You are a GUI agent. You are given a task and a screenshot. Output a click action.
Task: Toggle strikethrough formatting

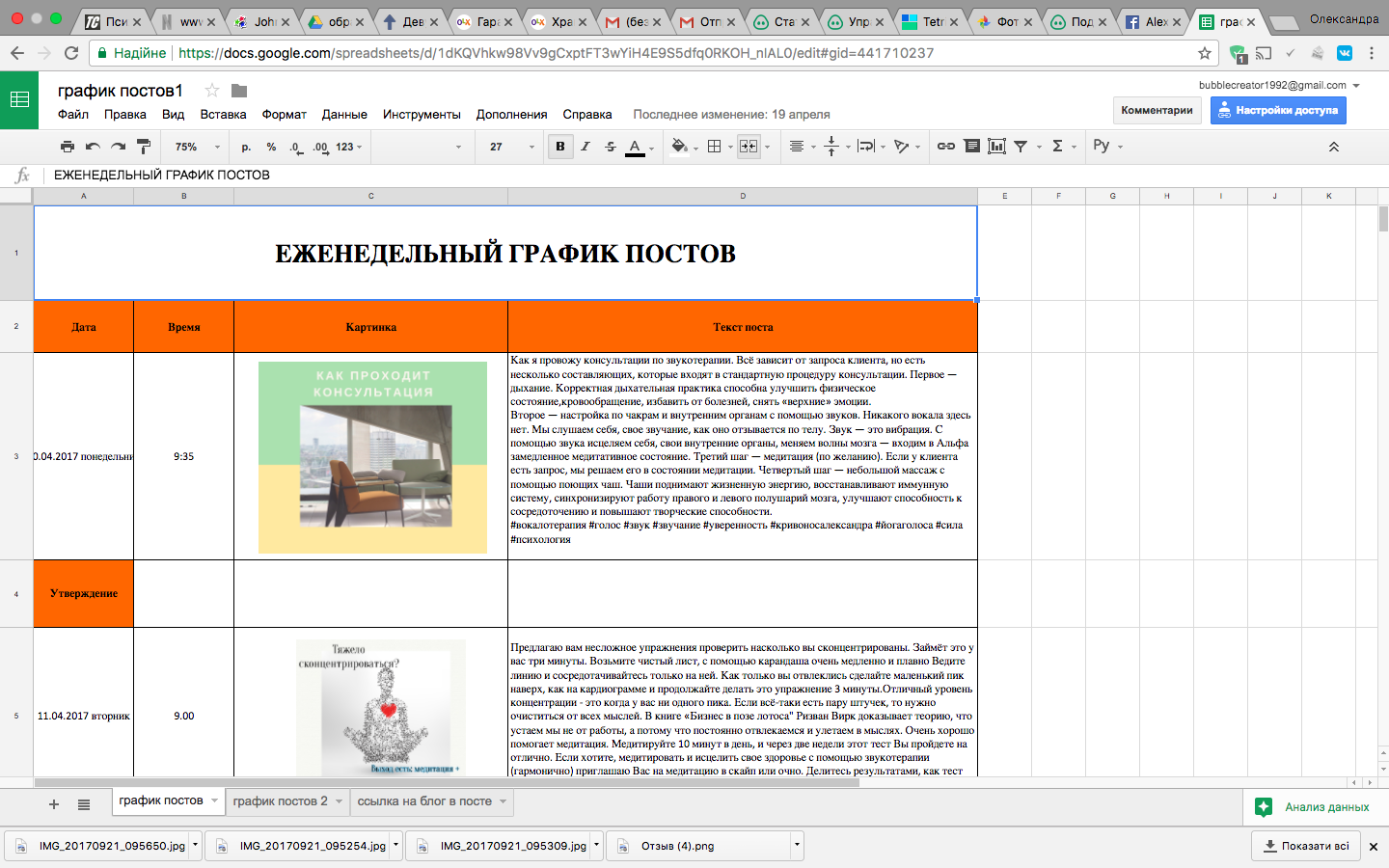click(x=610, y=147)
